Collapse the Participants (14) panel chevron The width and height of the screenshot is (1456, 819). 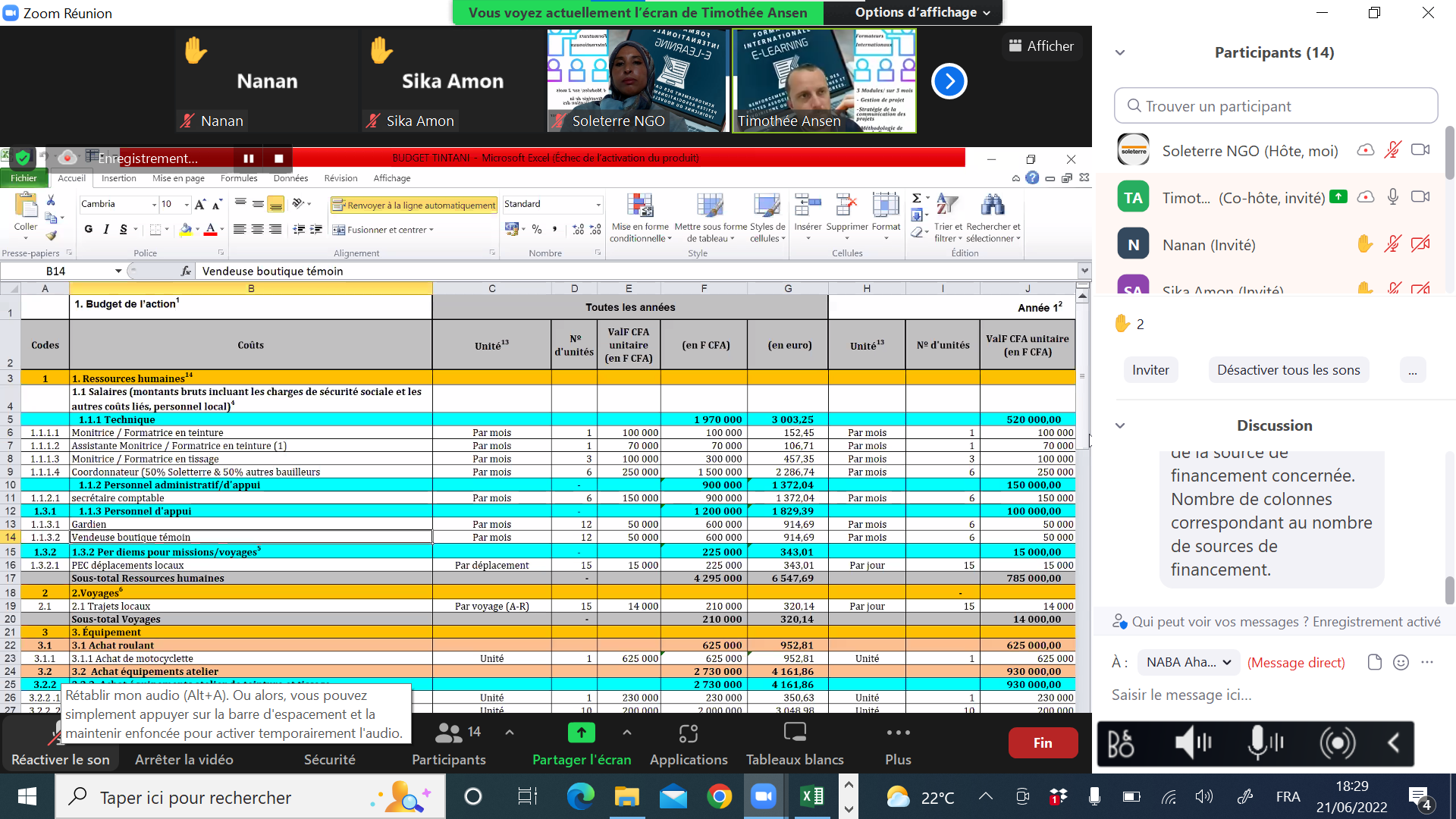pos(1120,52)
